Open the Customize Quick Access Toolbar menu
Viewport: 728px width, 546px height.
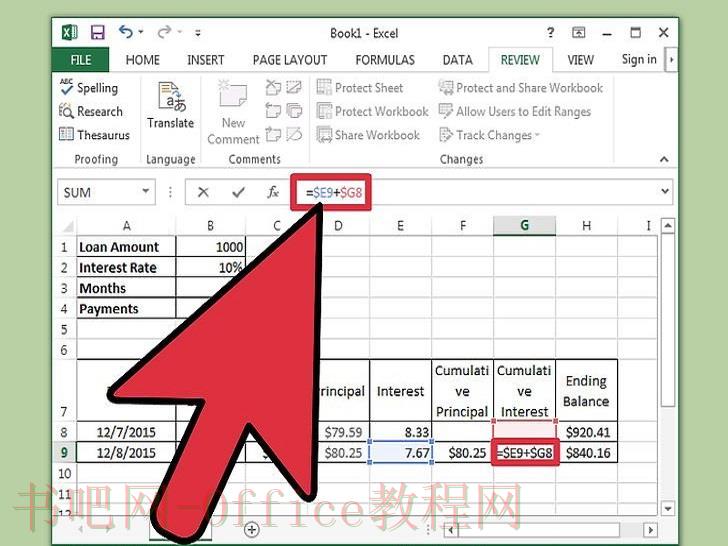coord(198,33)
